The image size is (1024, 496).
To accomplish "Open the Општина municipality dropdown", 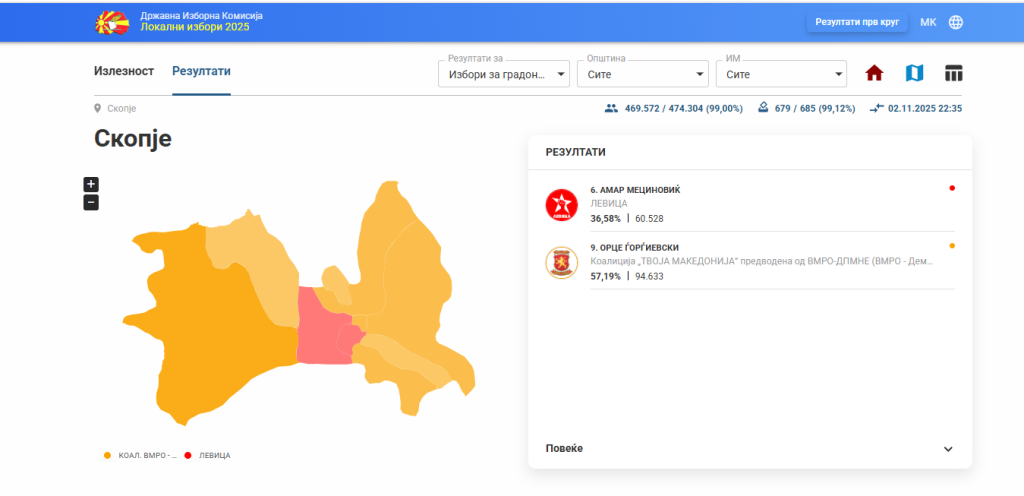I will point(644,74).
